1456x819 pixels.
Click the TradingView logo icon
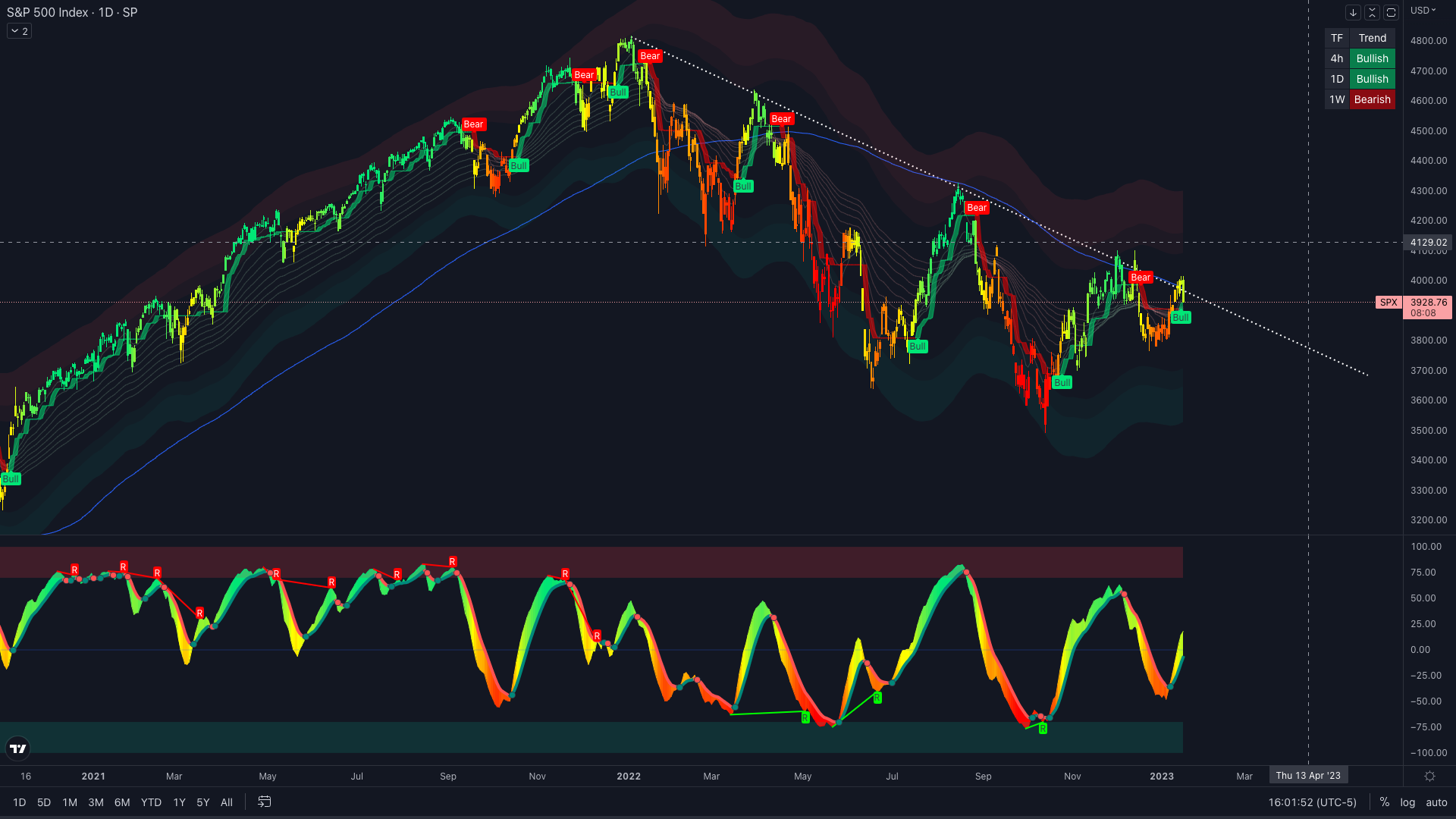point(17,748)
